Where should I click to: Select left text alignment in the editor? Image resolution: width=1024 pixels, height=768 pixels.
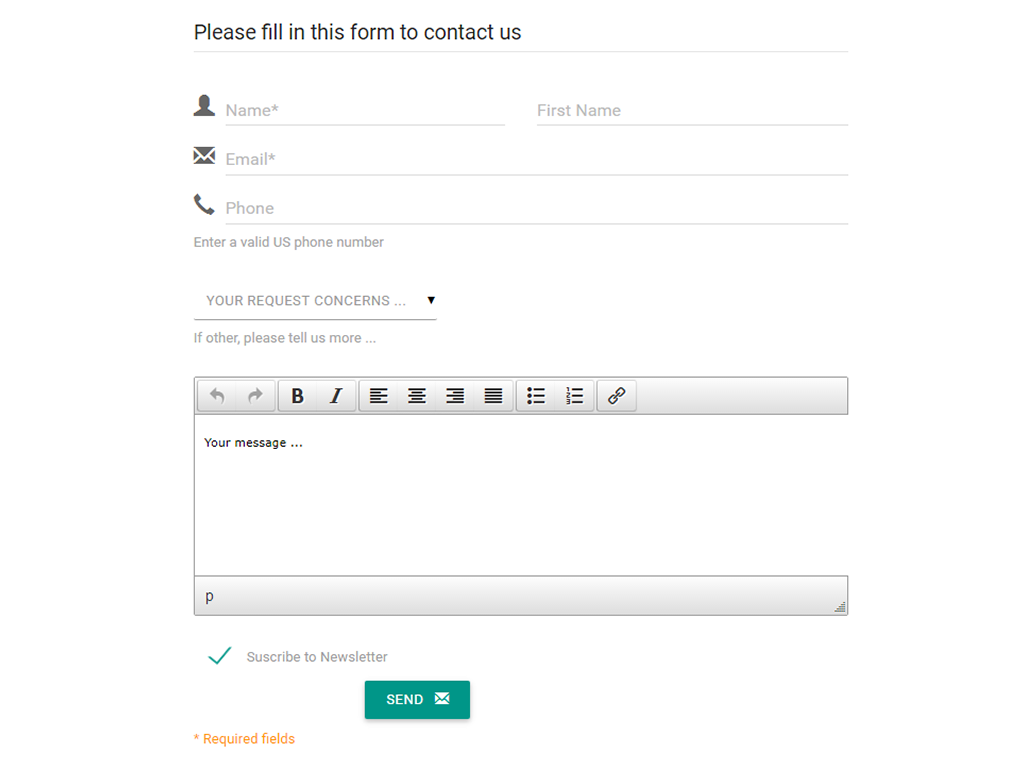click(378, 396)
